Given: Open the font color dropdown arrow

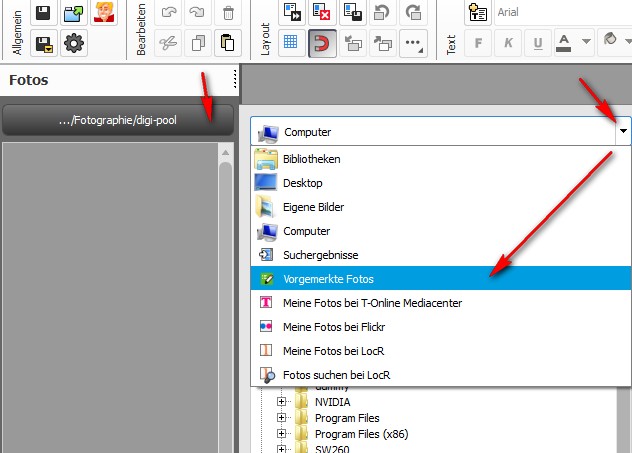Looking at the screenshot, I should coord(586,42).
